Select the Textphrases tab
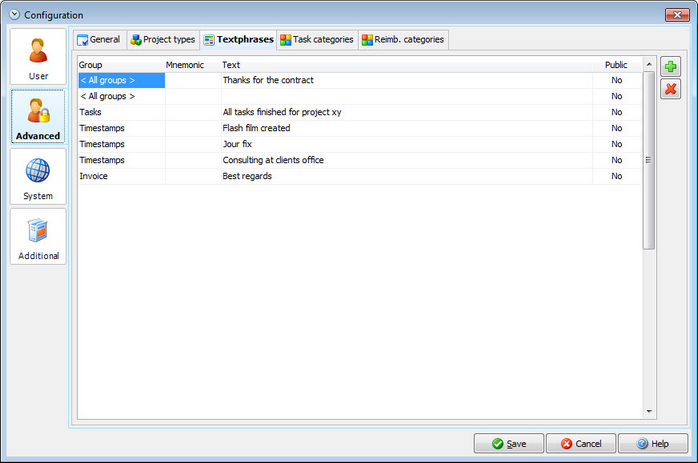Screen dimensions: 698x463 [x=239, y=40]
